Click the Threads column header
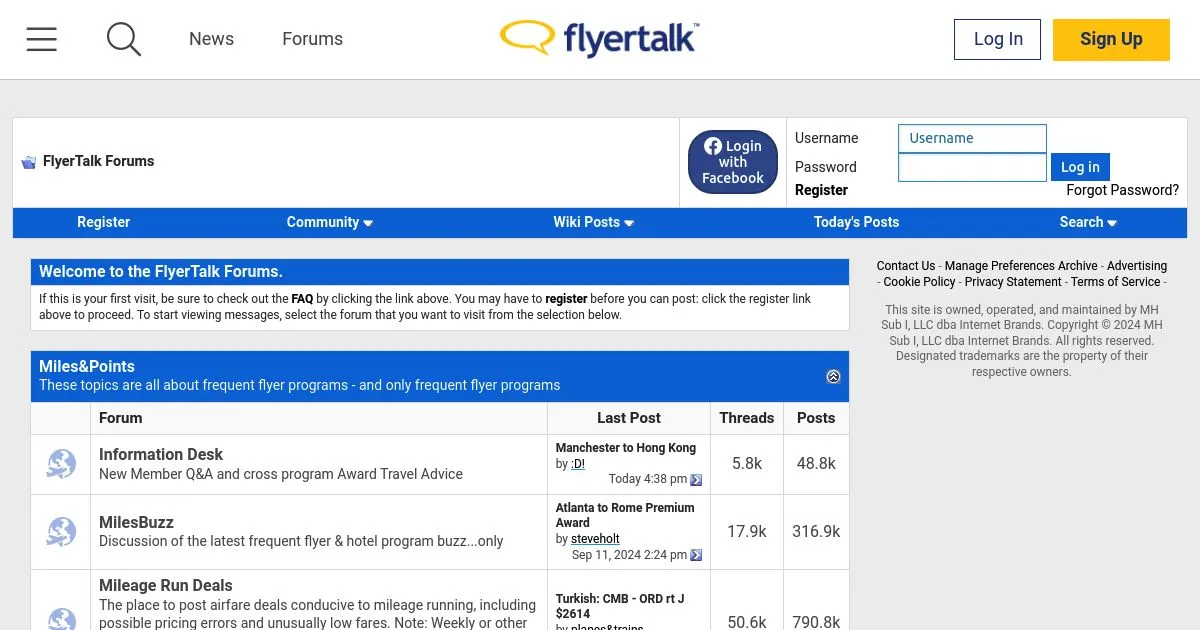This screenshot has width=1200, height=630. 747,418
